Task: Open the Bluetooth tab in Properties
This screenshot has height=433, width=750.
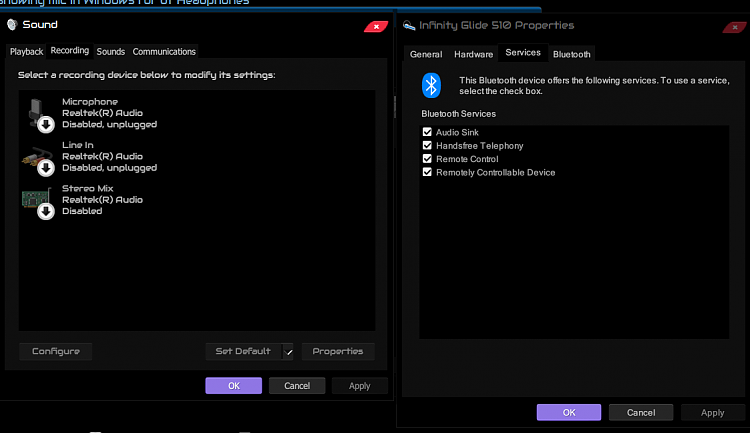Action: click(x=572, y=55)
